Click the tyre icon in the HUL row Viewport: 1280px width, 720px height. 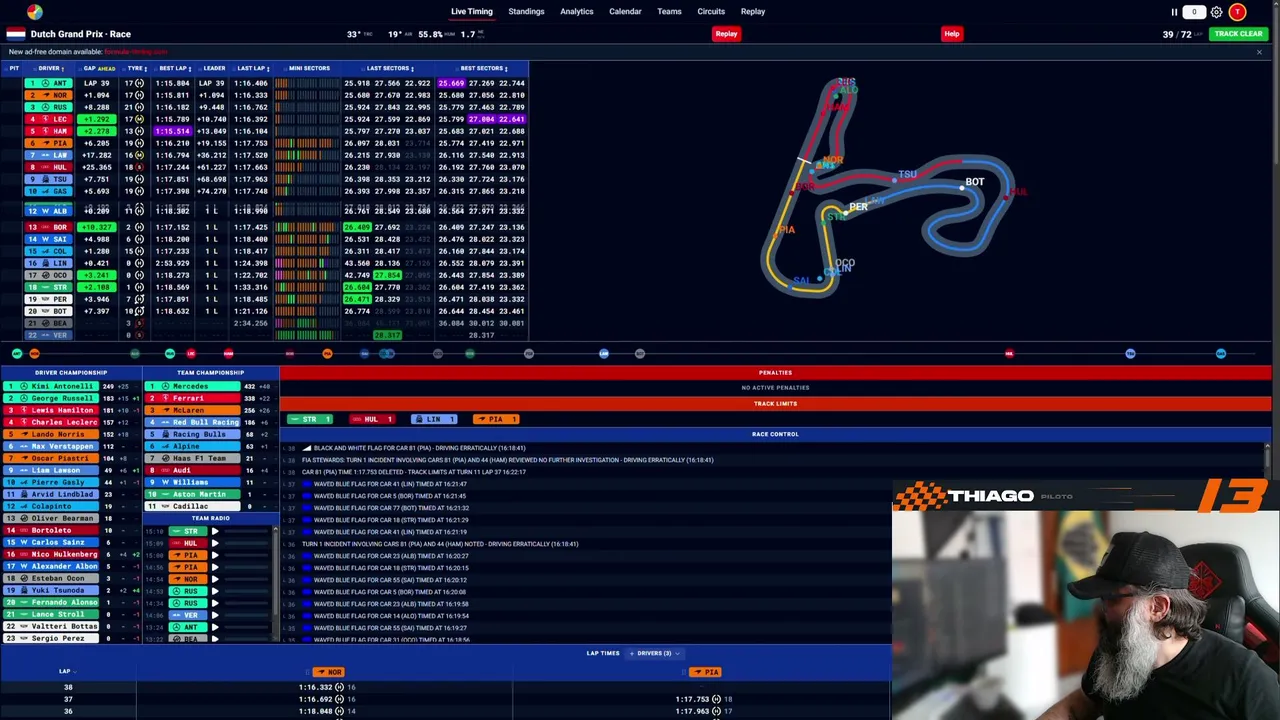click(139, 167)
